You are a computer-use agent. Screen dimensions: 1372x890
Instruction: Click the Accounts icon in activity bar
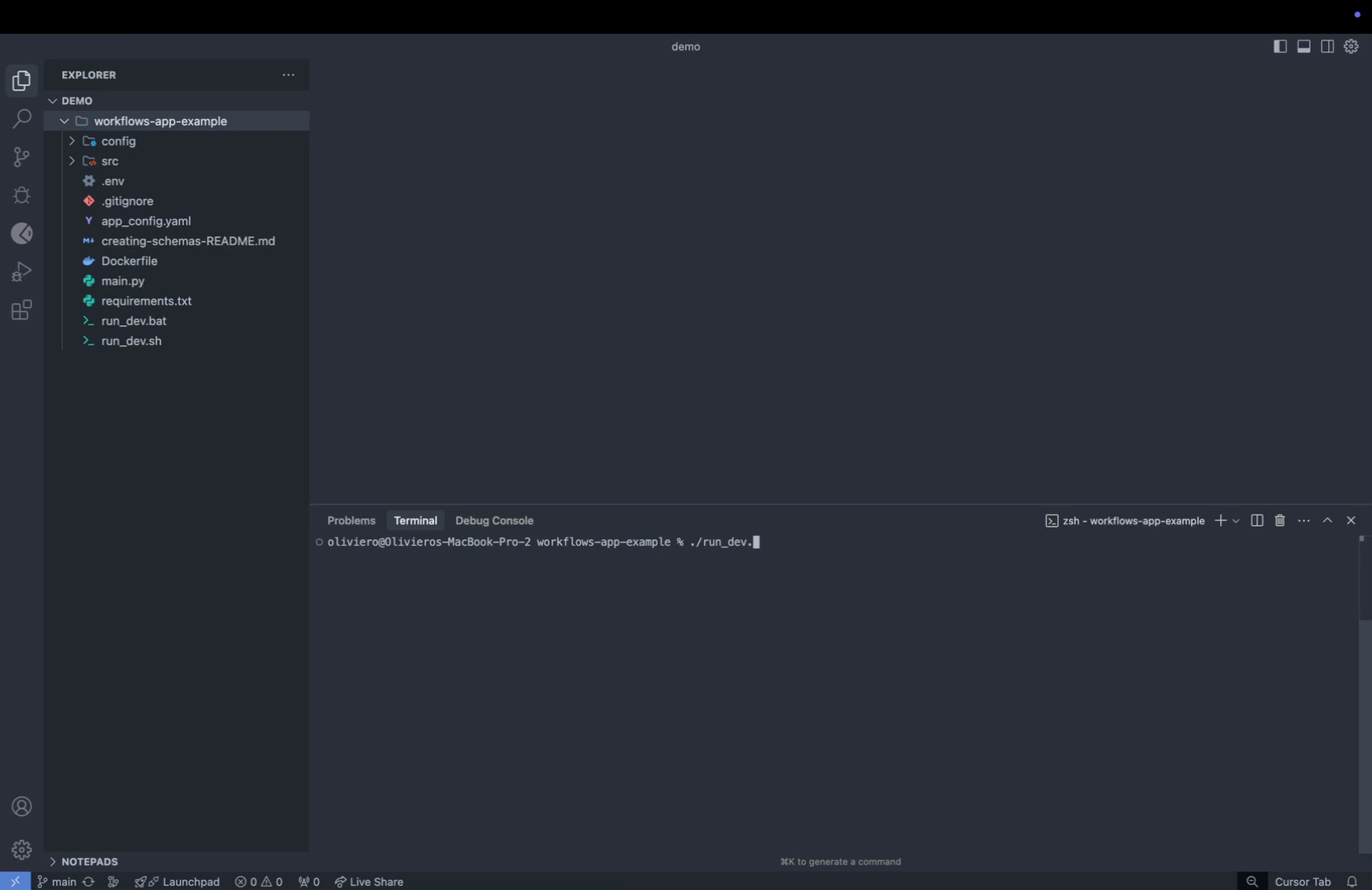click(21, 807)
